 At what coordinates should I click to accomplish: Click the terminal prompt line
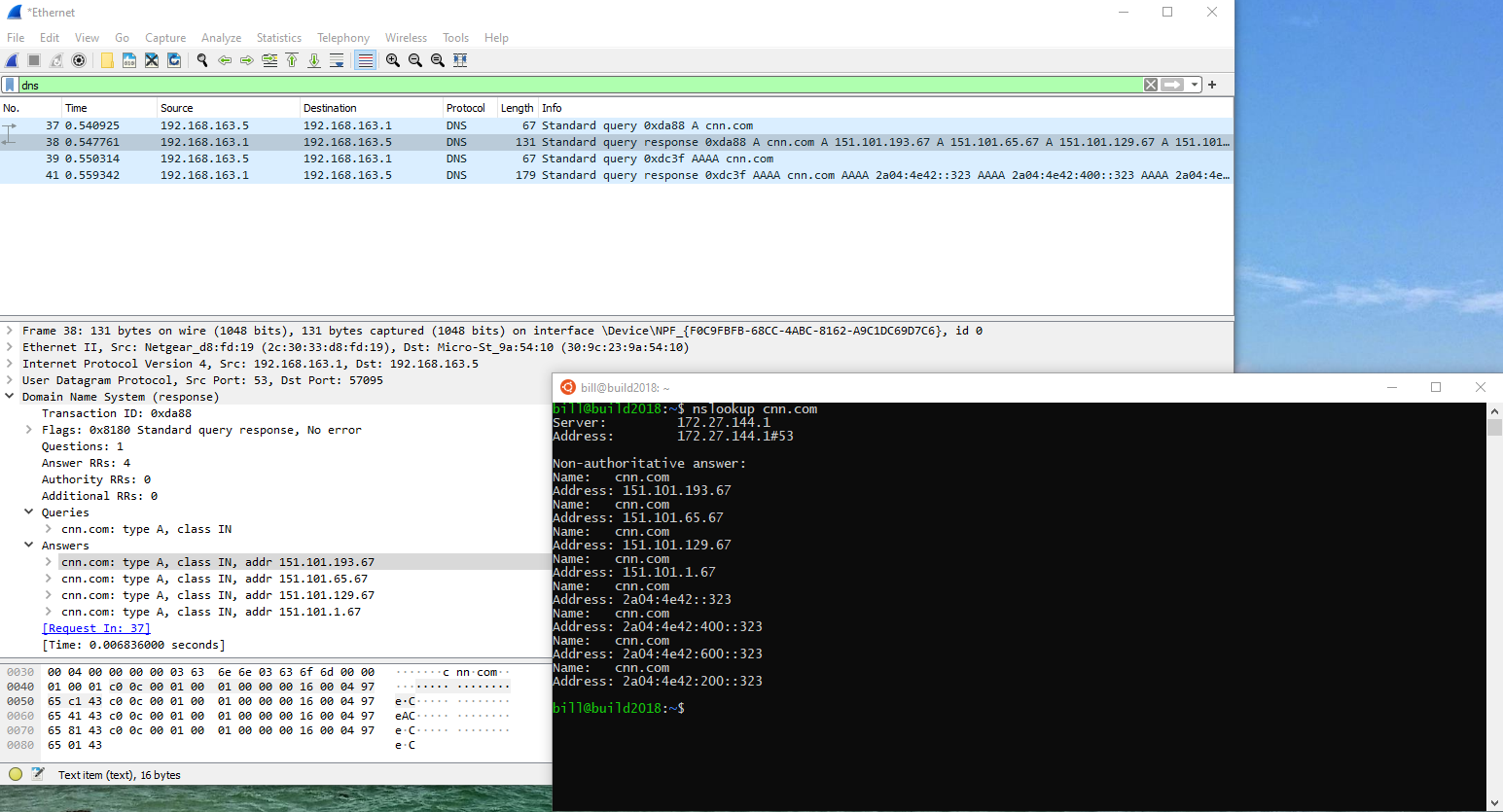click(619, 708)
